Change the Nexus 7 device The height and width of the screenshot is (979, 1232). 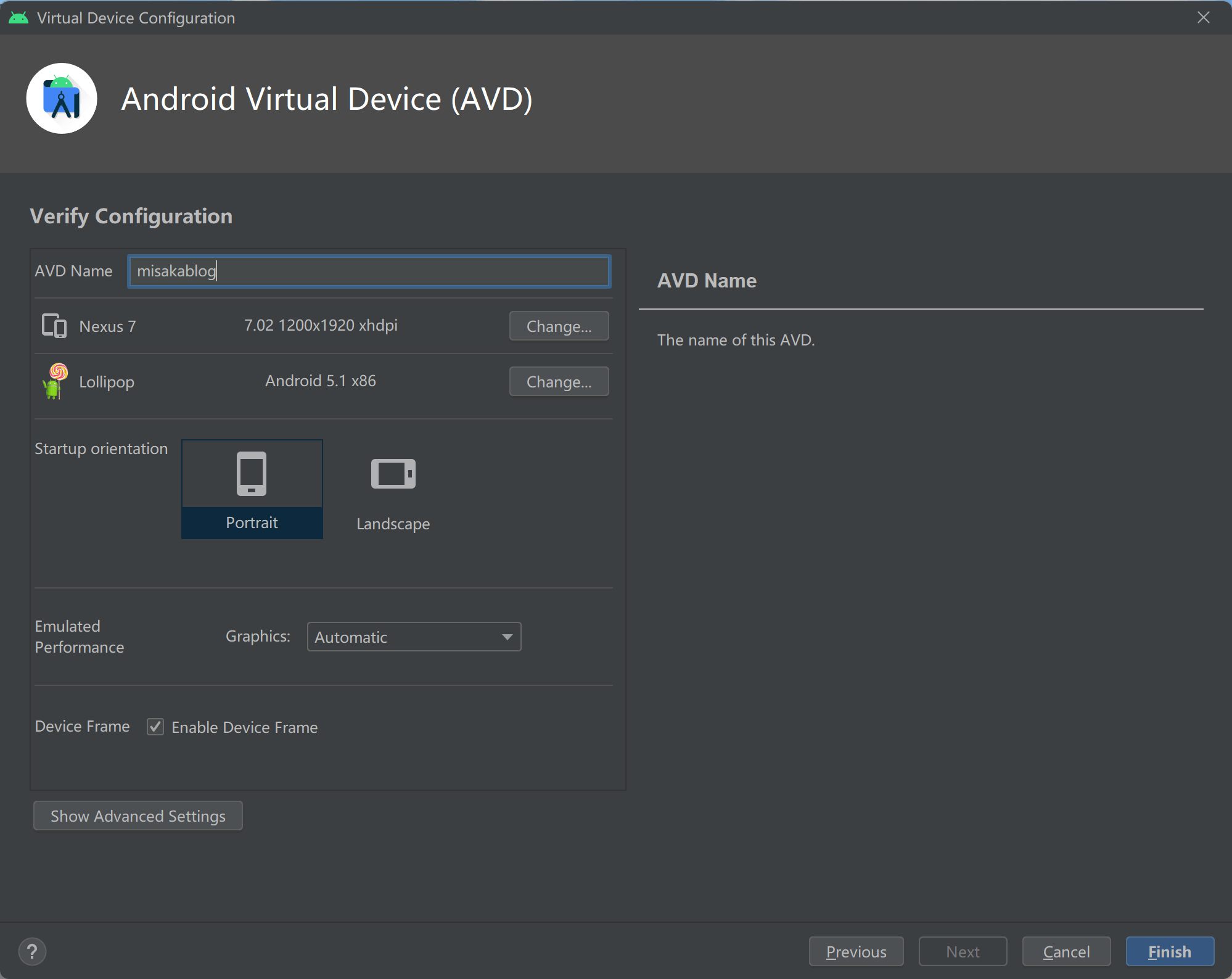[559, 326]
